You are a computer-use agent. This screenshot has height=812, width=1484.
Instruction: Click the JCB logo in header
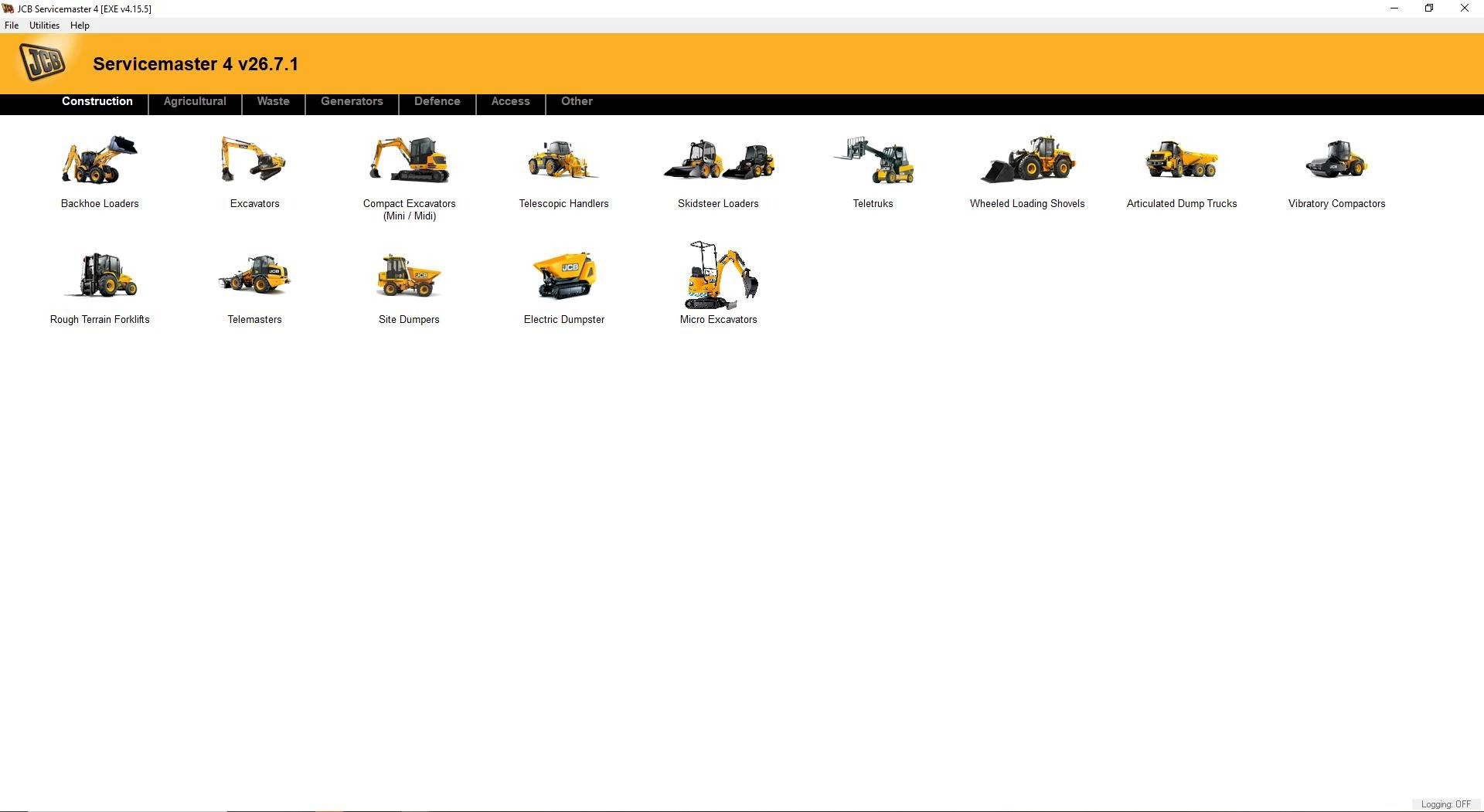click(x=43, y=62)
